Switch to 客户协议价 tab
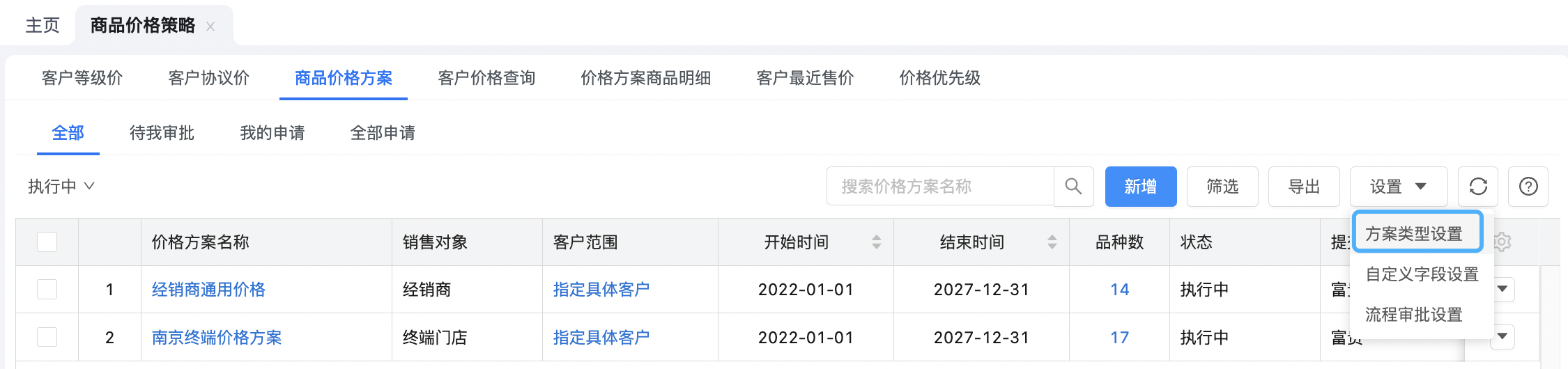The width and height of the screenshot is (1568, 369). coord(209,78)
